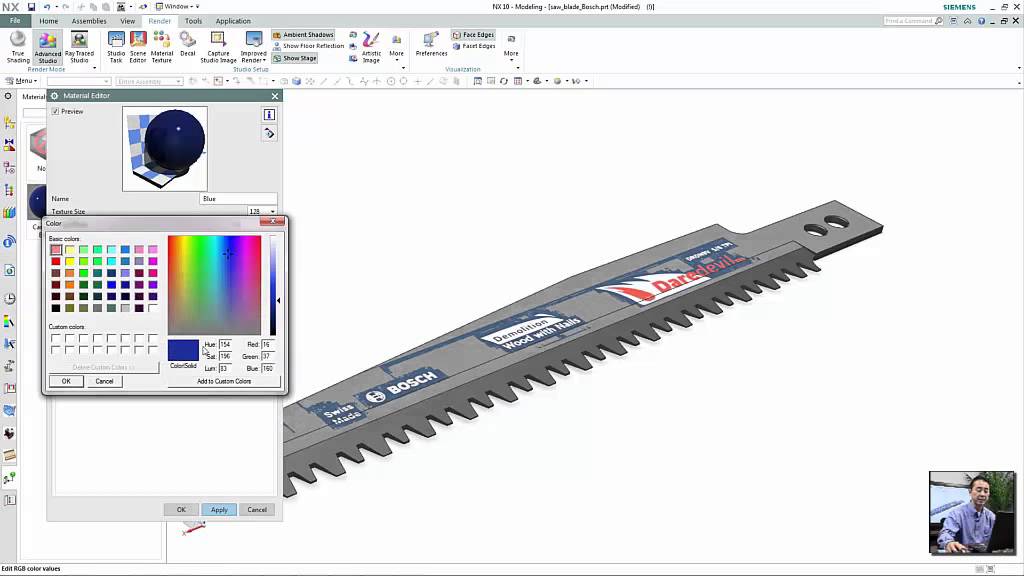The image size is (1024, 576).
Task: Click the arrow icon below the info button
Action: (x=269, y=133)
